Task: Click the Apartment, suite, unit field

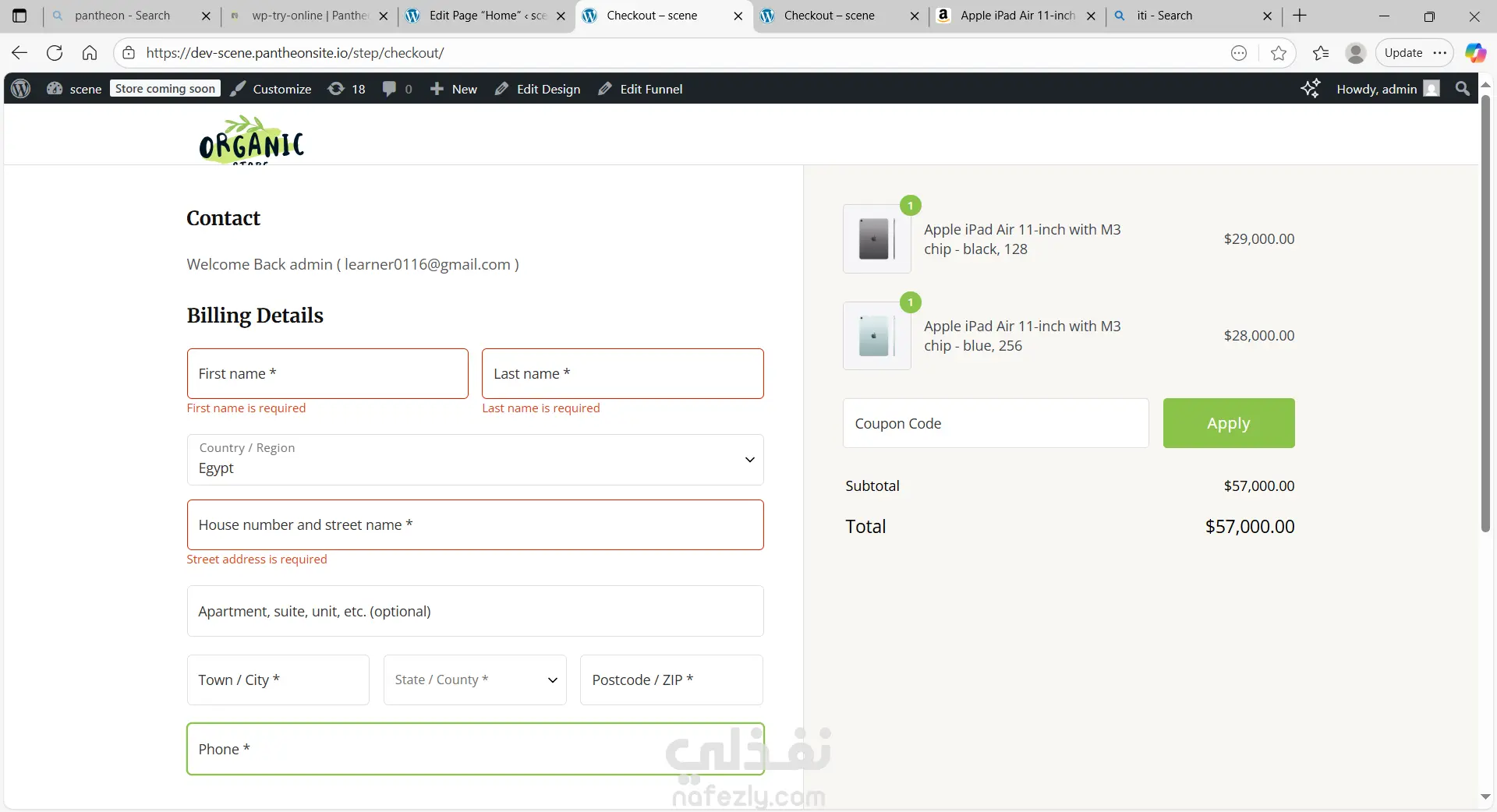Action: pos(475,611)
